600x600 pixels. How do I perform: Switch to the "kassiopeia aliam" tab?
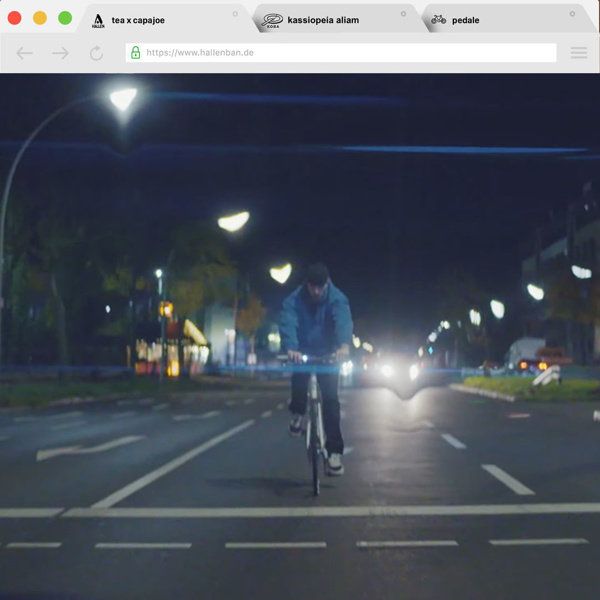pos(322,20)
